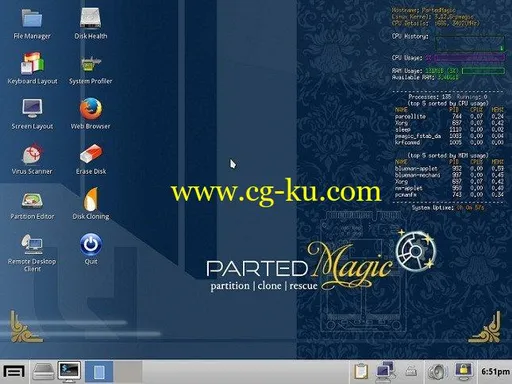Open the disk drive launcher in taskbar
This screenshot has height=384, width=512.
click(x=43, y=371)
